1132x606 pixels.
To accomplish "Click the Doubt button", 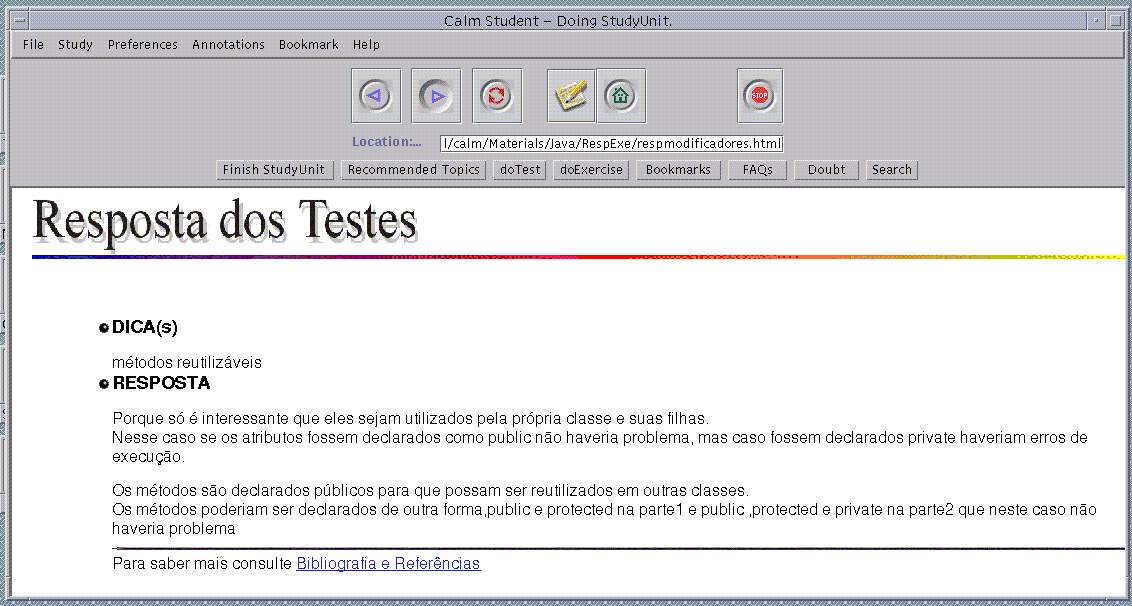I will [x=827, y=170].
